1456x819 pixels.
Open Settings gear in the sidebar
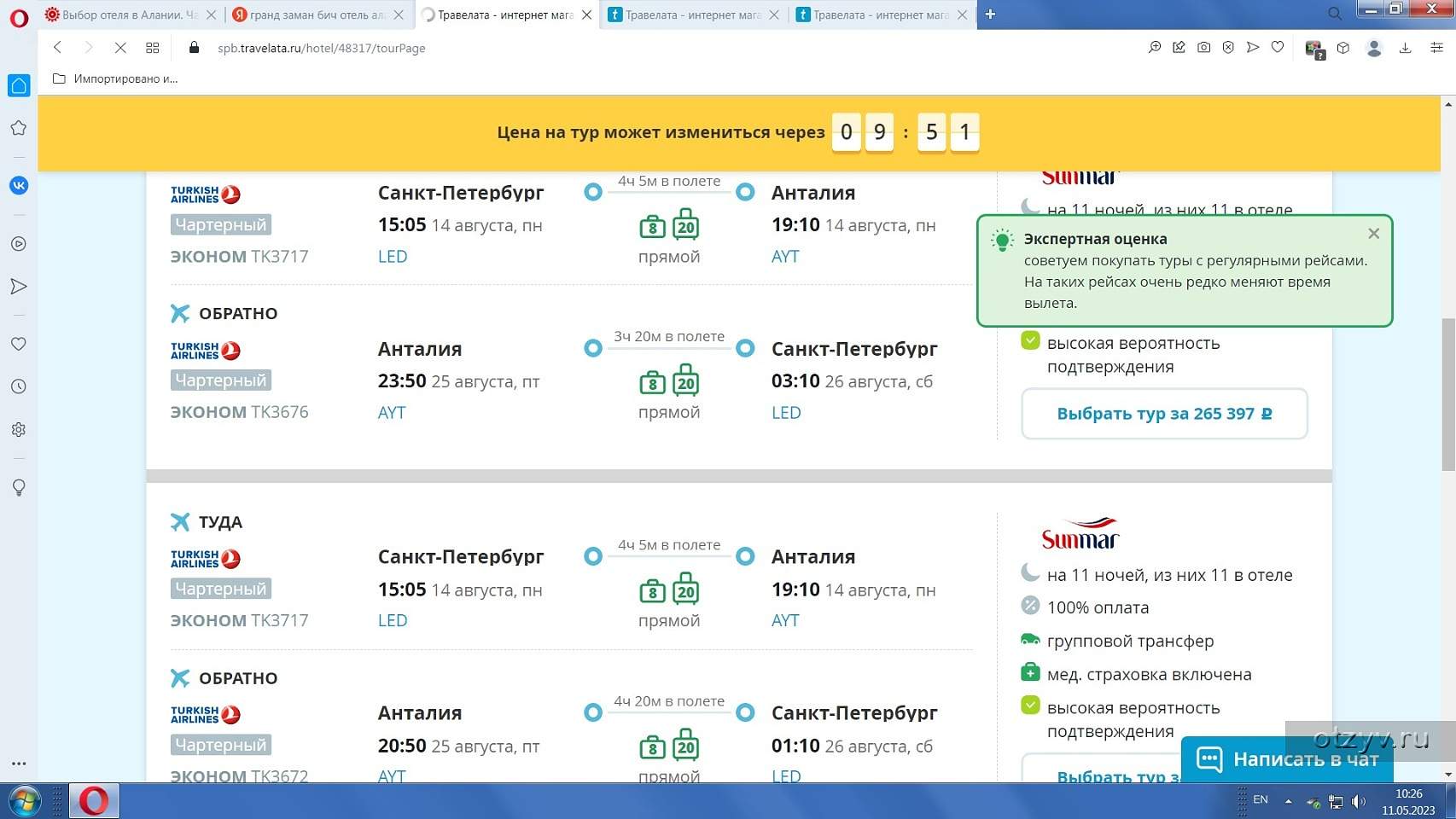[19, 429]
